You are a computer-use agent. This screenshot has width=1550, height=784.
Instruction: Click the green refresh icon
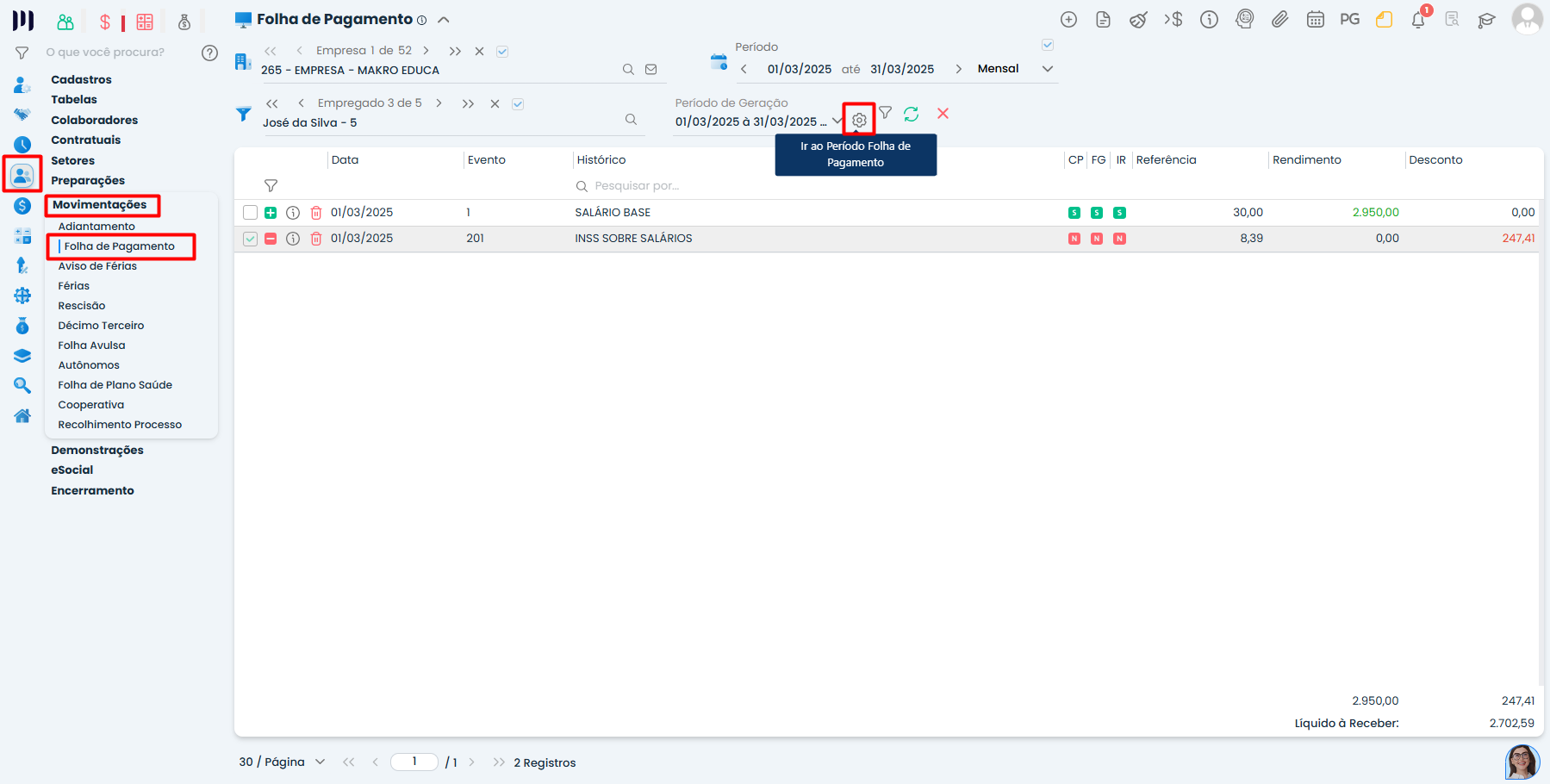[911, 114]
